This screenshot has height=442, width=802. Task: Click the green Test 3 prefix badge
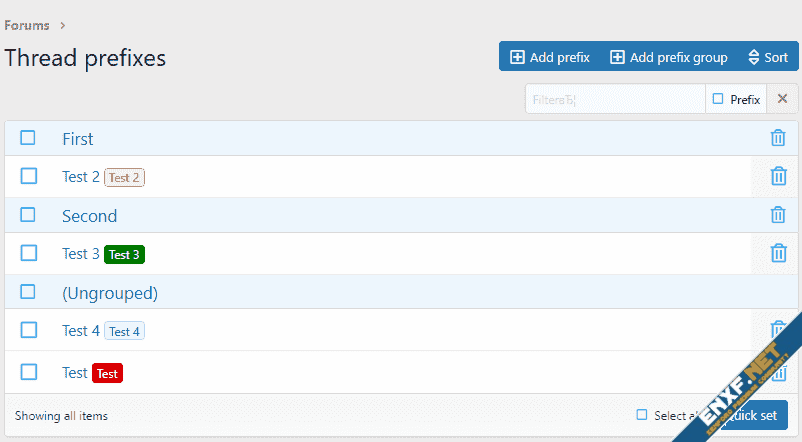(x=125, y=254)
